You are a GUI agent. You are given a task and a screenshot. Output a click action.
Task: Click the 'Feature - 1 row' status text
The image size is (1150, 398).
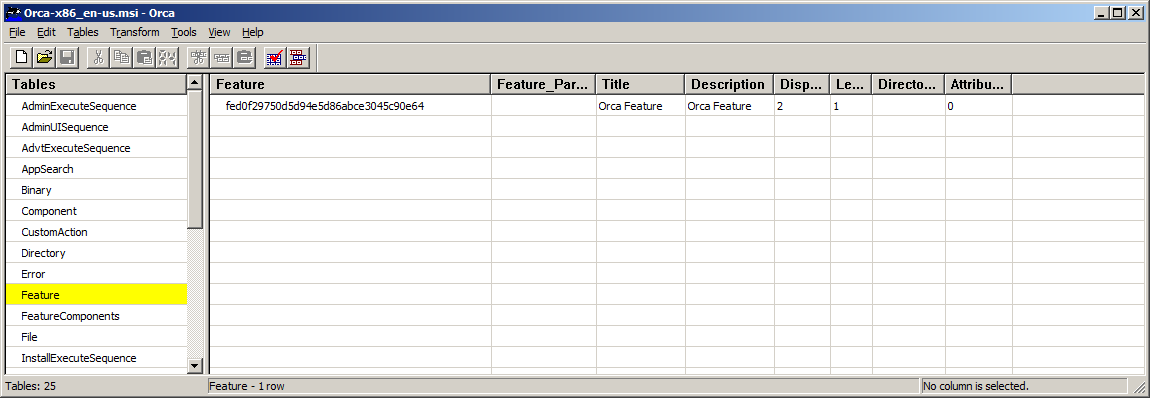coord(247,386)
